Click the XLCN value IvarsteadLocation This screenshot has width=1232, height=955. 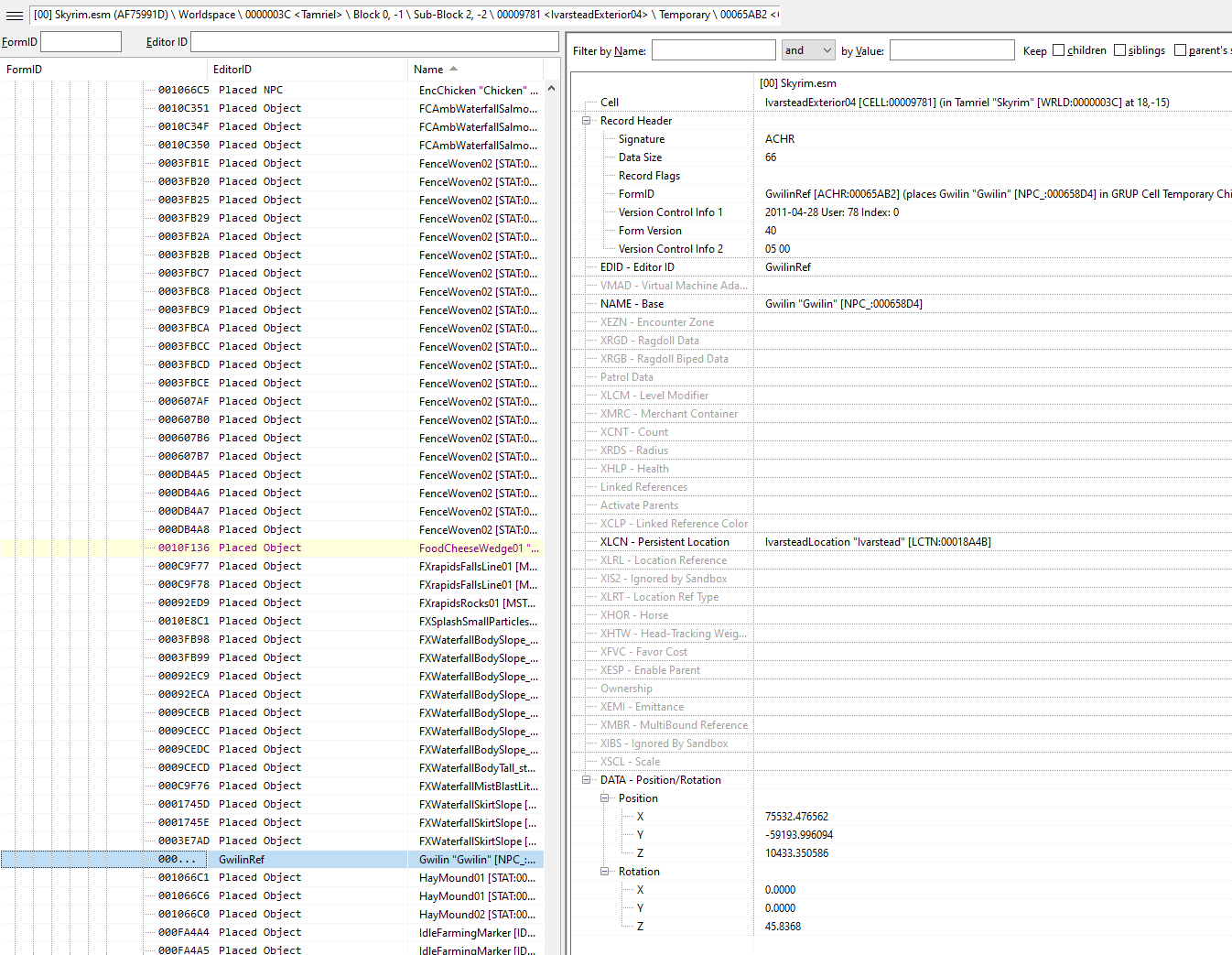tap(878, 542)
